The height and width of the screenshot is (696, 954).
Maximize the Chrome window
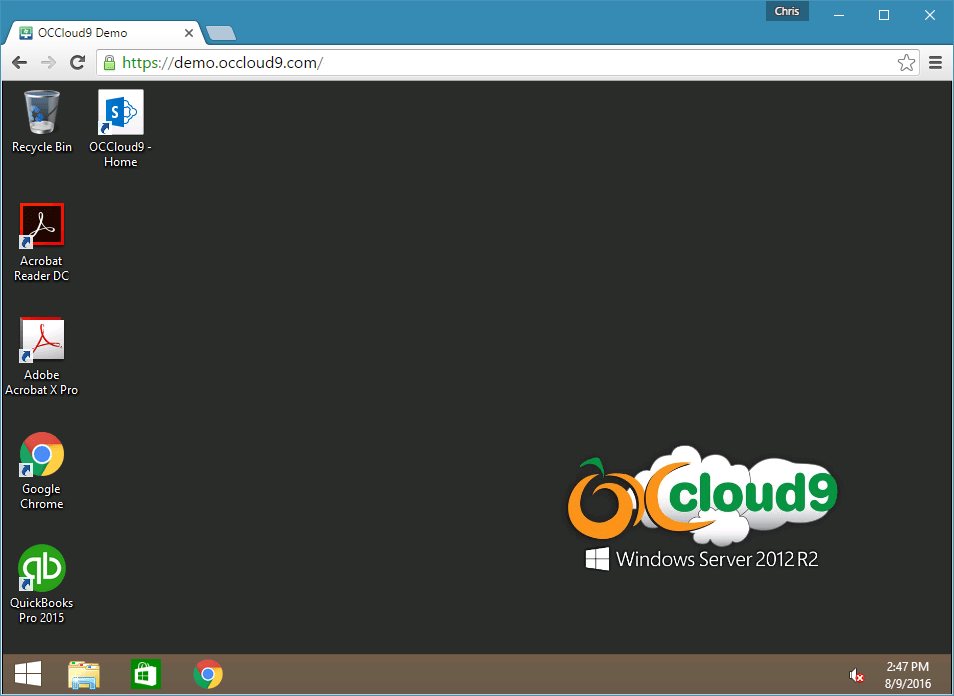click(884, 15)
